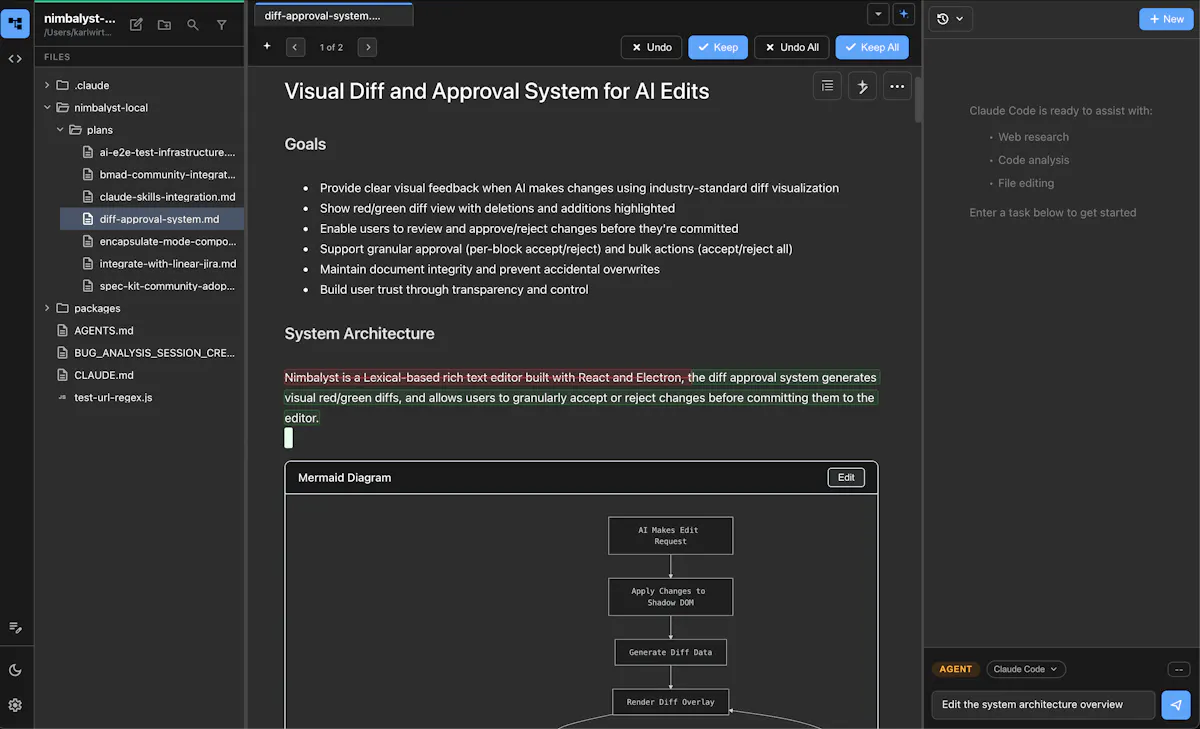The height and width of the screenshot is (729, 1200).
Task: Click the AGENT mode badge
Action: (x=956, y=669)
